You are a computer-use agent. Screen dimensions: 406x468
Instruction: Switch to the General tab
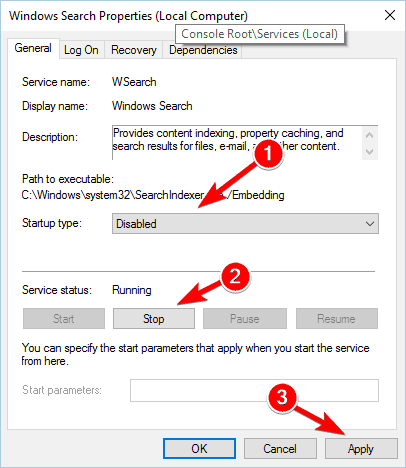33,48
